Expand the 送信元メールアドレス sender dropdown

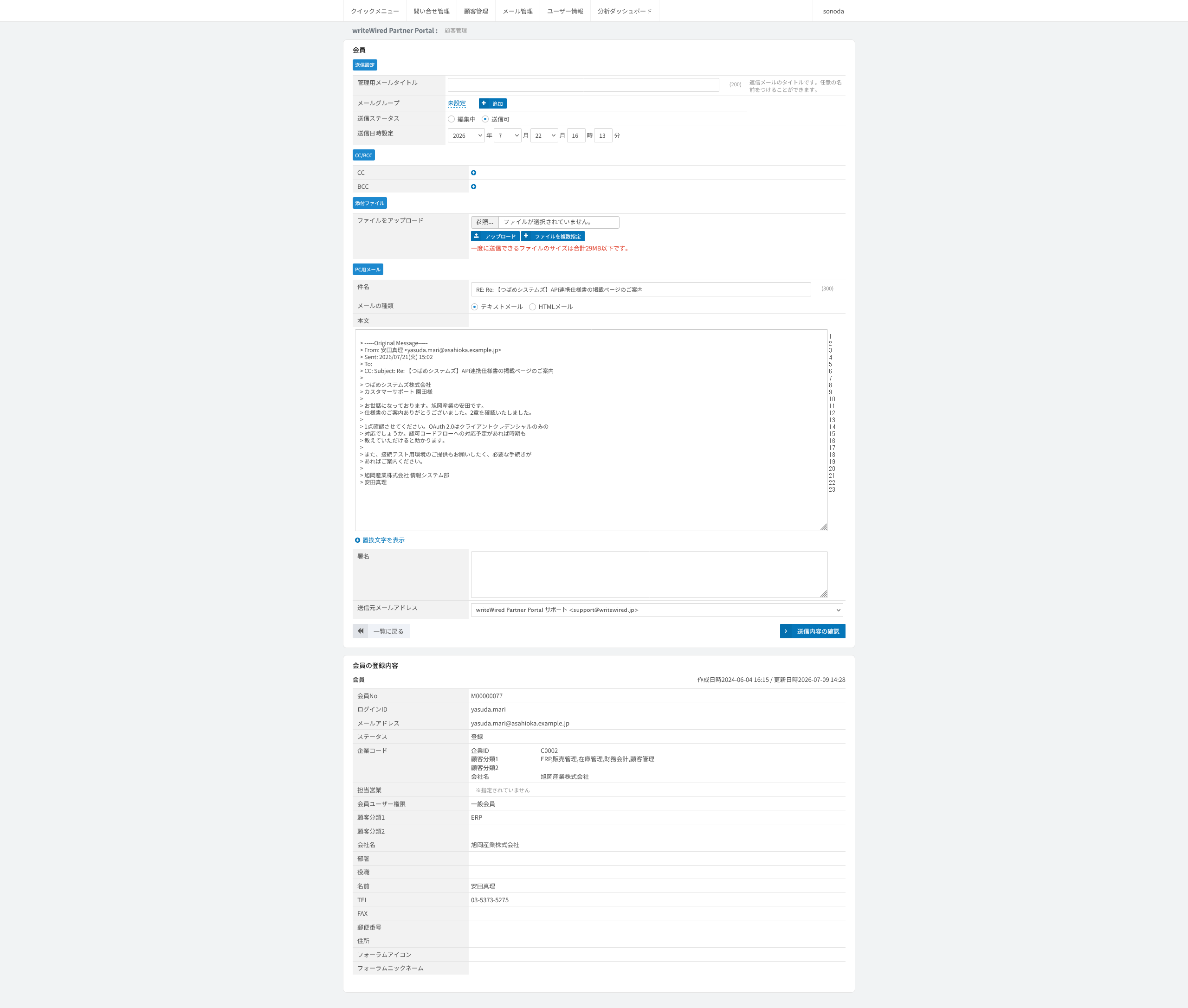657,610
